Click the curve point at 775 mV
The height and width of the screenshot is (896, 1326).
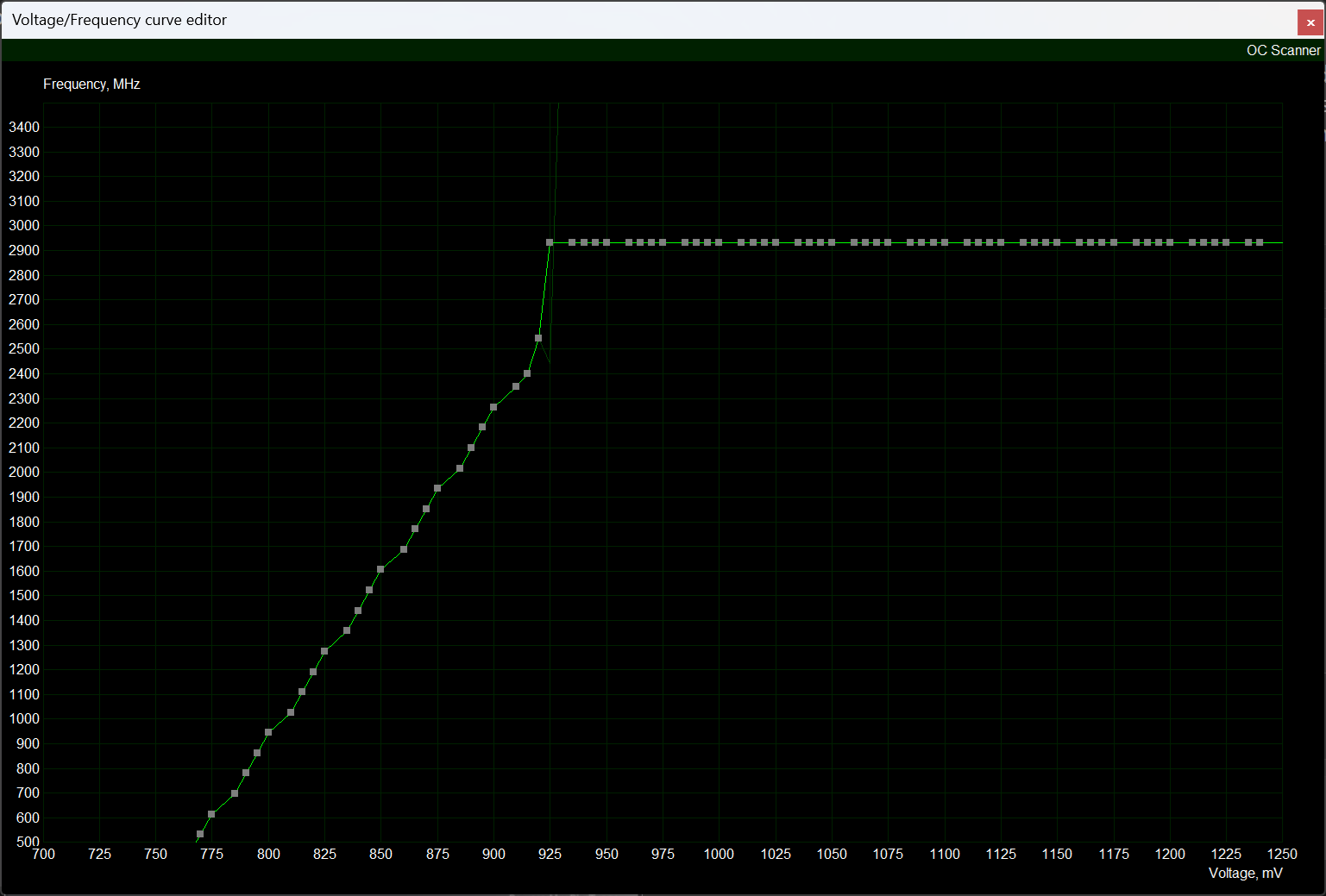tap(211, 814)
